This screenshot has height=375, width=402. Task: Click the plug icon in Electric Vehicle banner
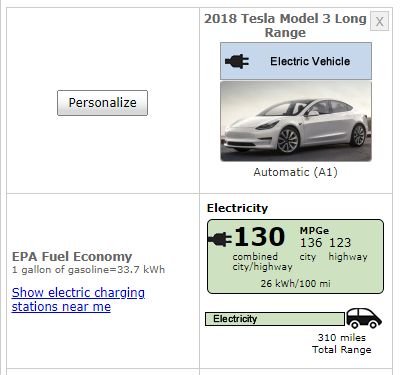[237, 61]
